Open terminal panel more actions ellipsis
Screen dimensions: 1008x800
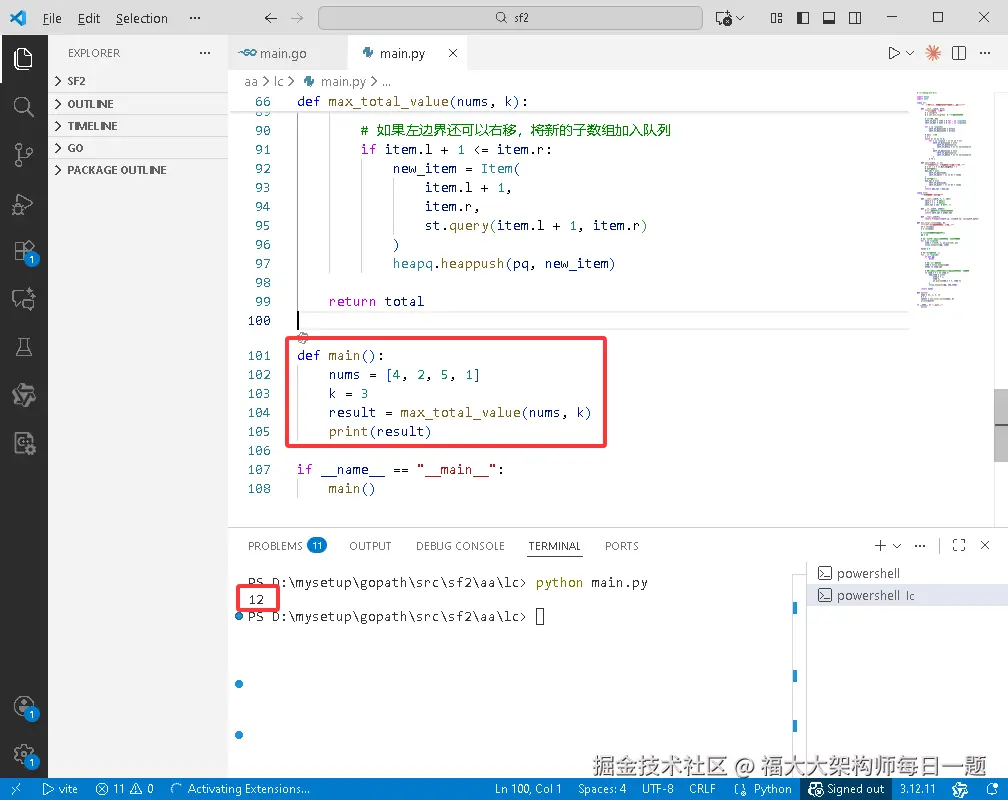point(920,545)
